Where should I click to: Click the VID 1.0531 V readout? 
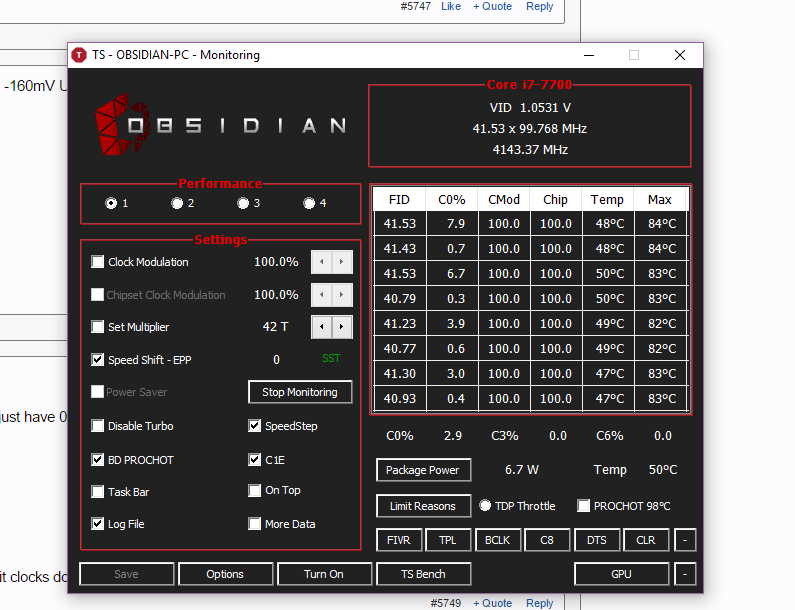[530, 107]
